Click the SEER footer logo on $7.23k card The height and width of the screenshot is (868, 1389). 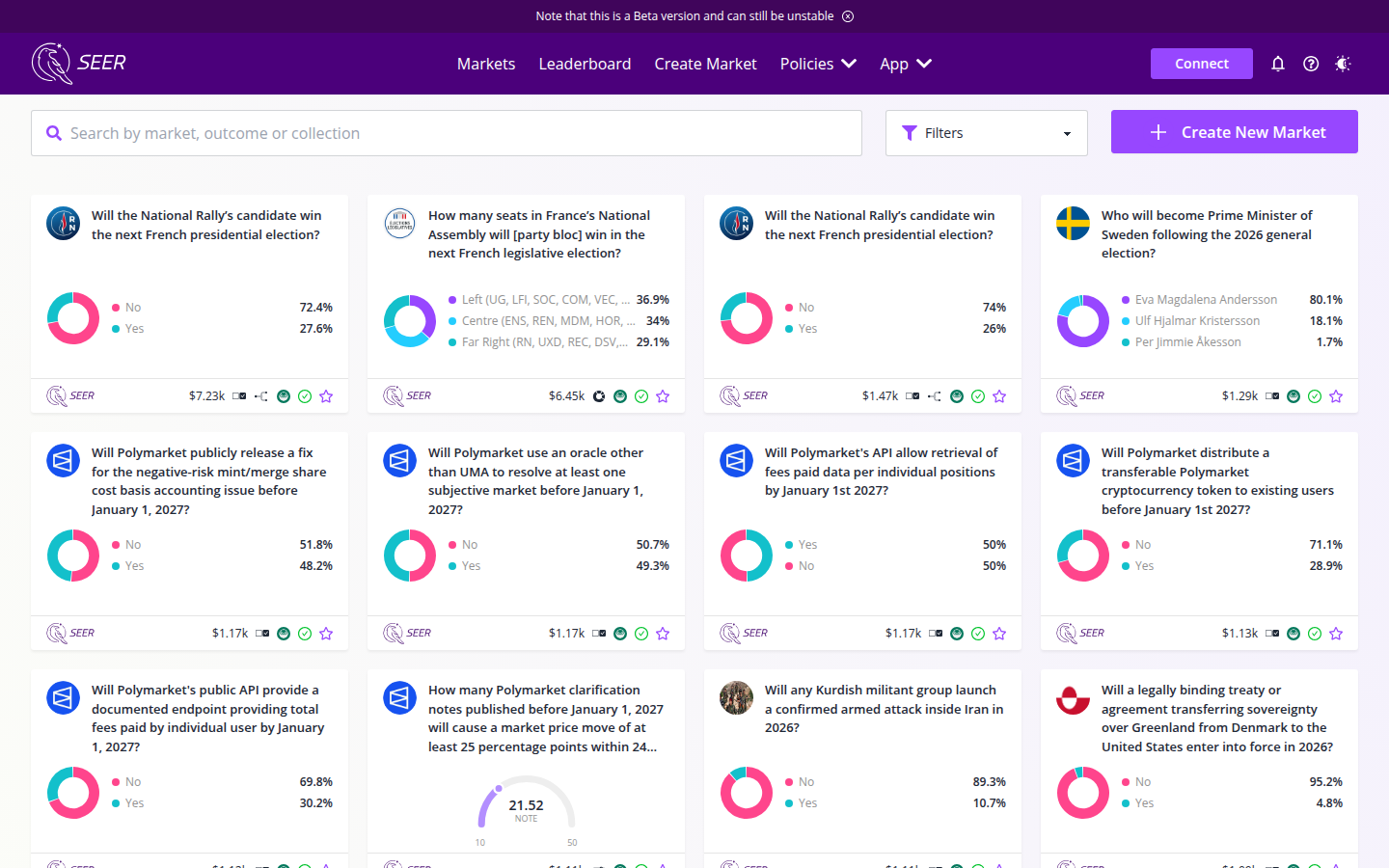pos(70,395)
